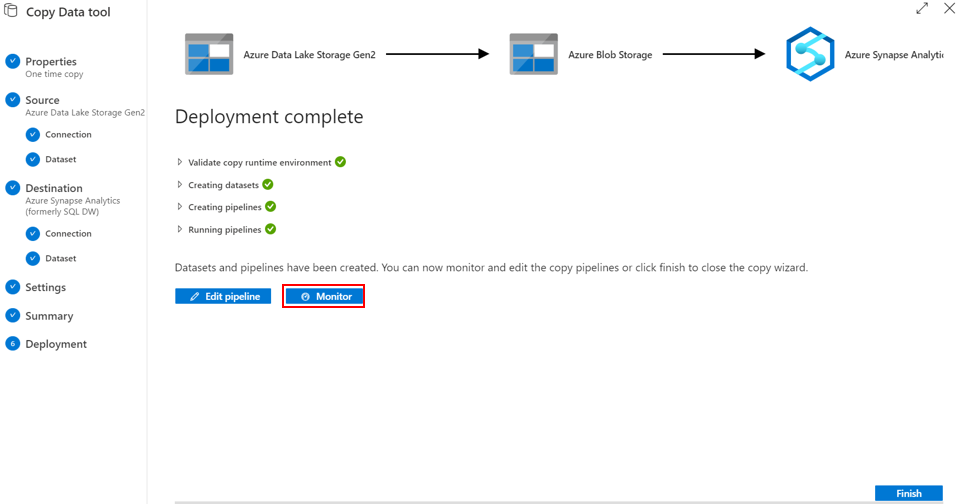Click the Edit pipeline button

coord(223,296)
